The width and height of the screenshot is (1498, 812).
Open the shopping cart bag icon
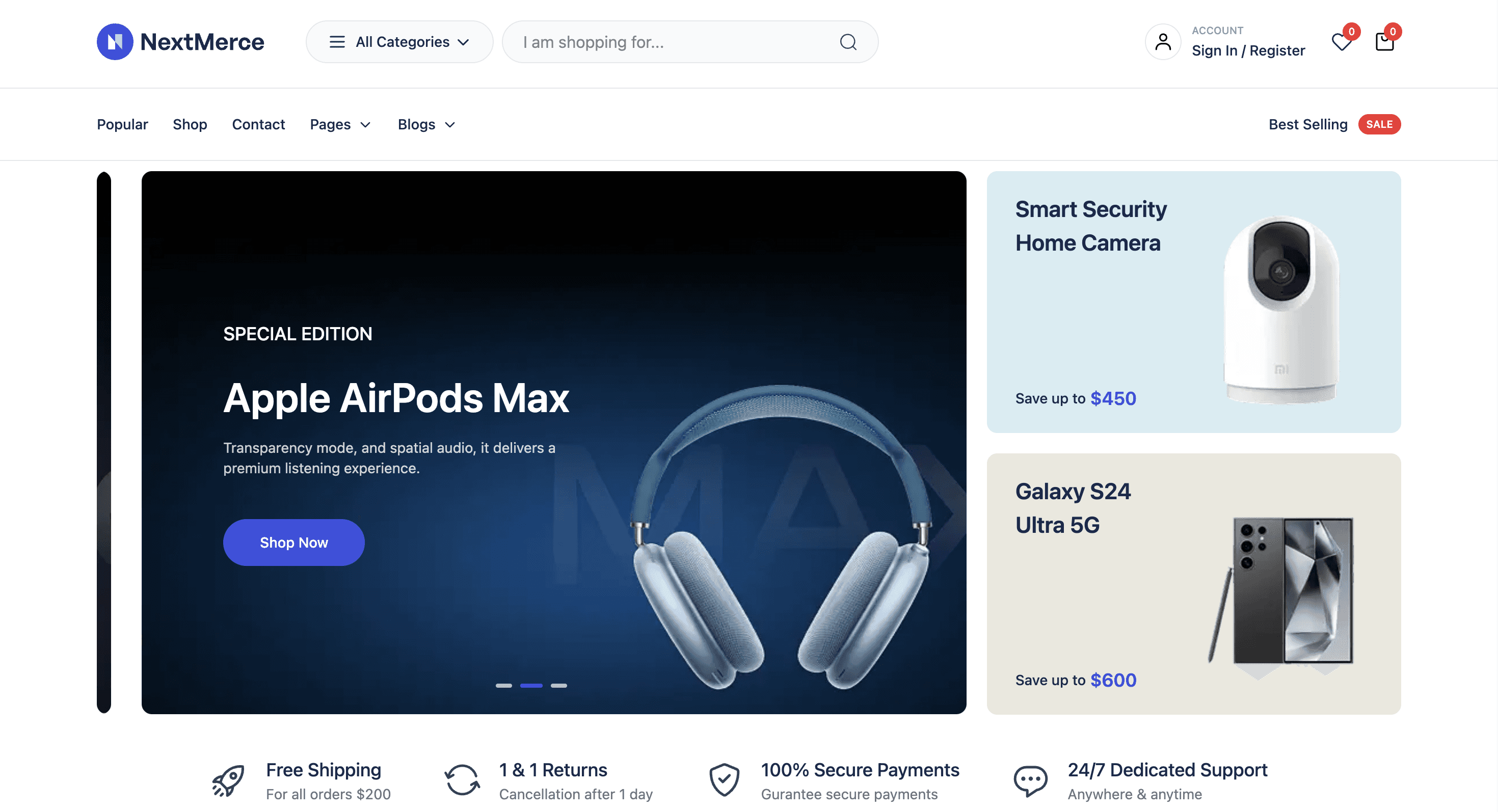click(1384, 42)
